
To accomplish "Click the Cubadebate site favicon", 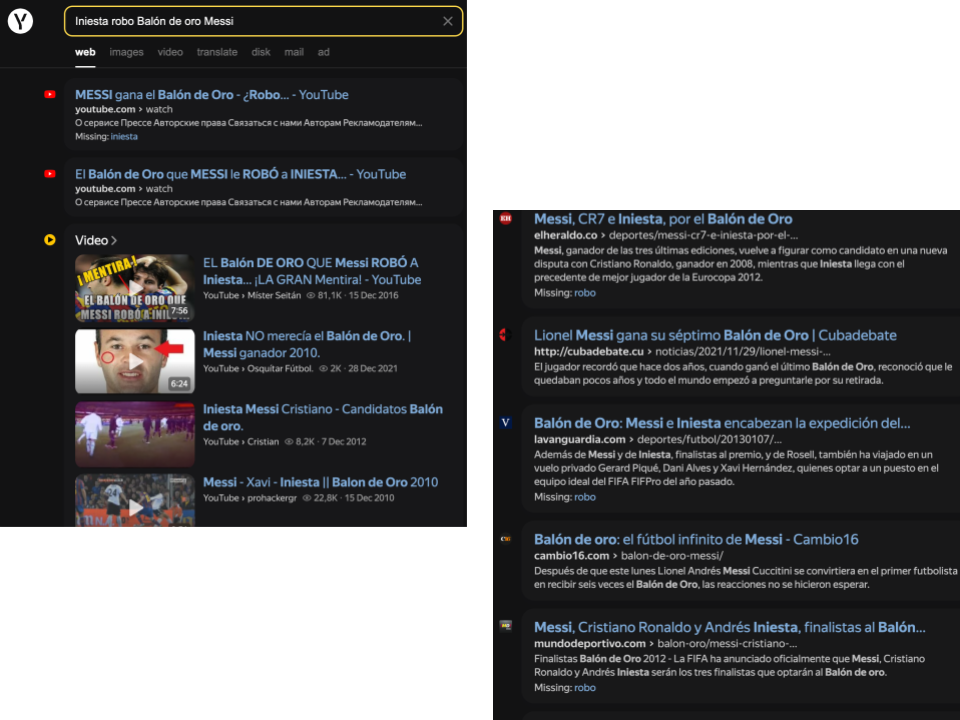I will point(506,335).
